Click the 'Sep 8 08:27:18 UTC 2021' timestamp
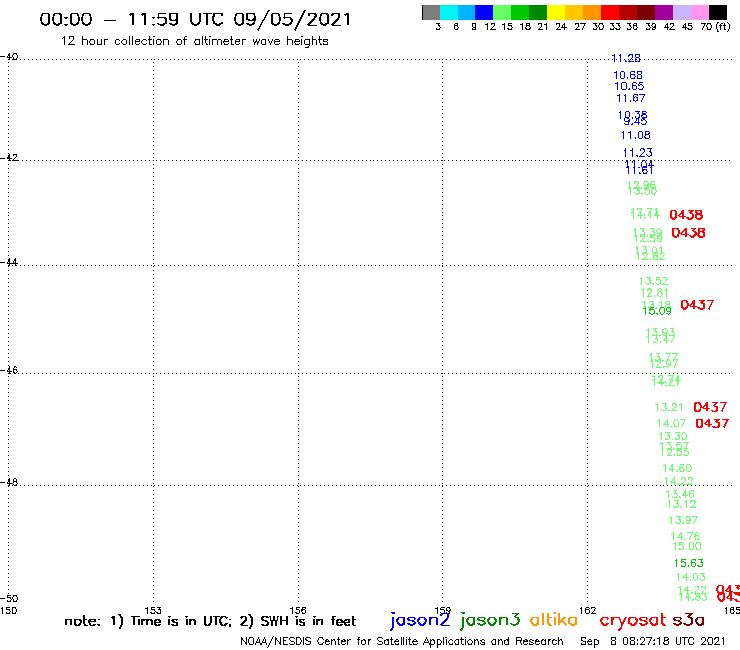 652,641
